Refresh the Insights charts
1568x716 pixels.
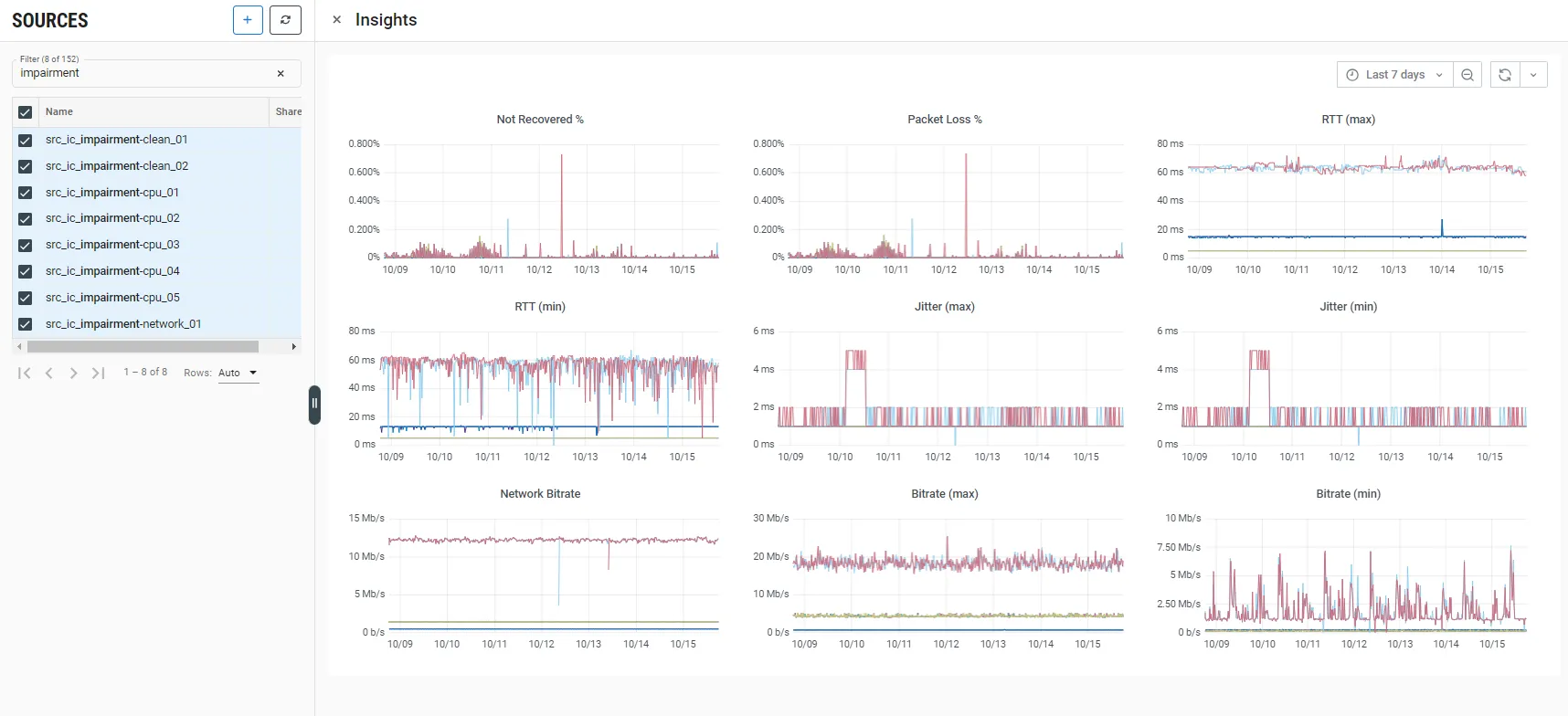(1505, 75)
